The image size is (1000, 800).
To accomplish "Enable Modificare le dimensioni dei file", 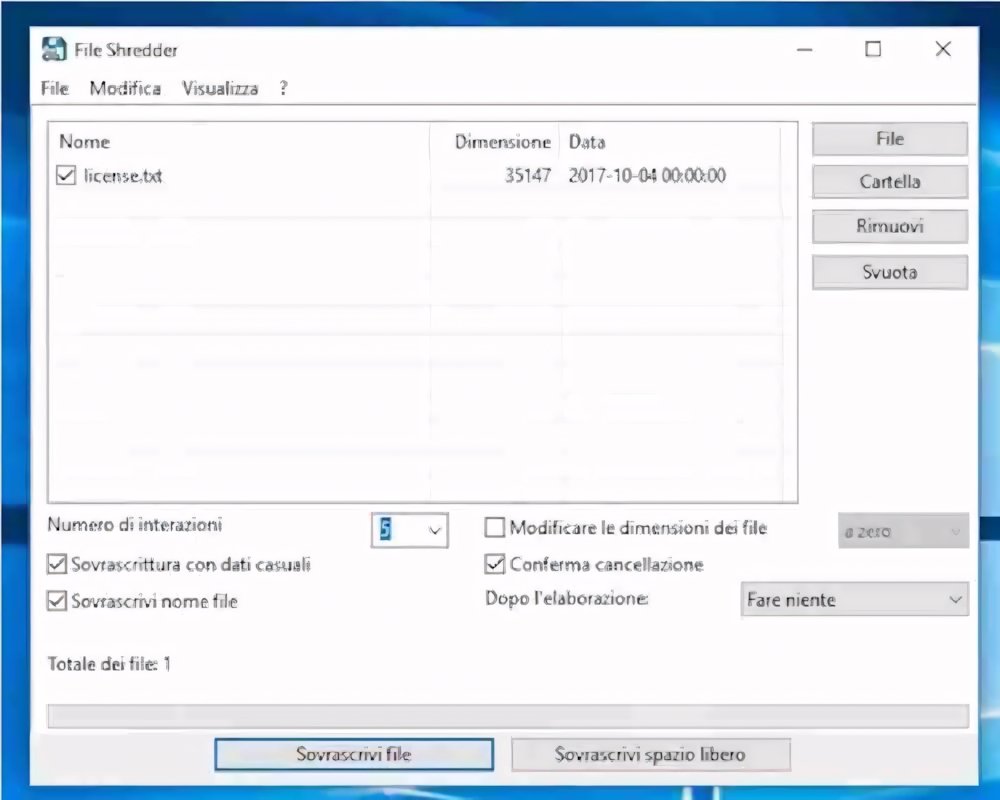I will pyautogui.click(x=495, y=528).
